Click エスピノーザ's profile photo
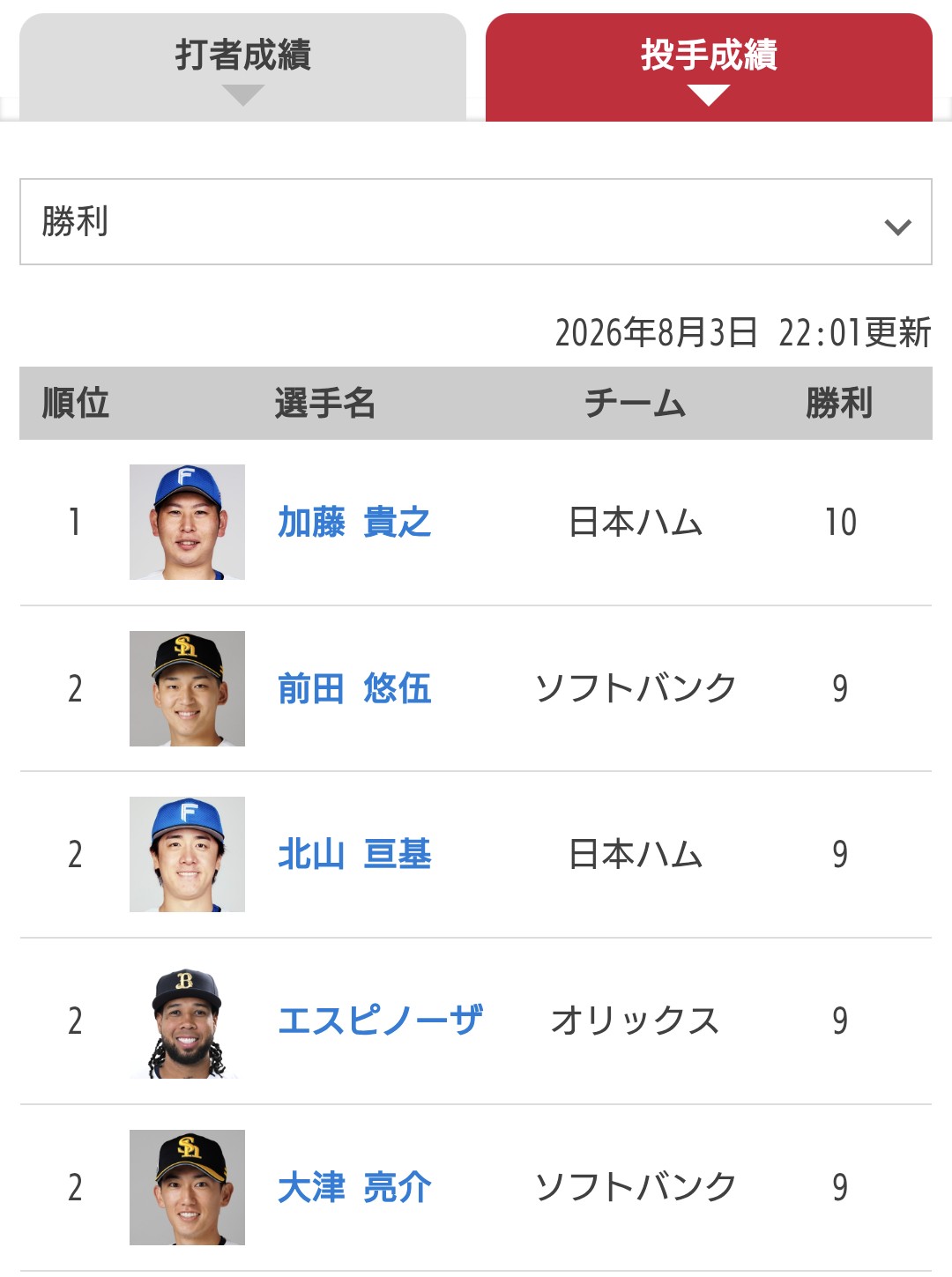 click(187, 1021)
